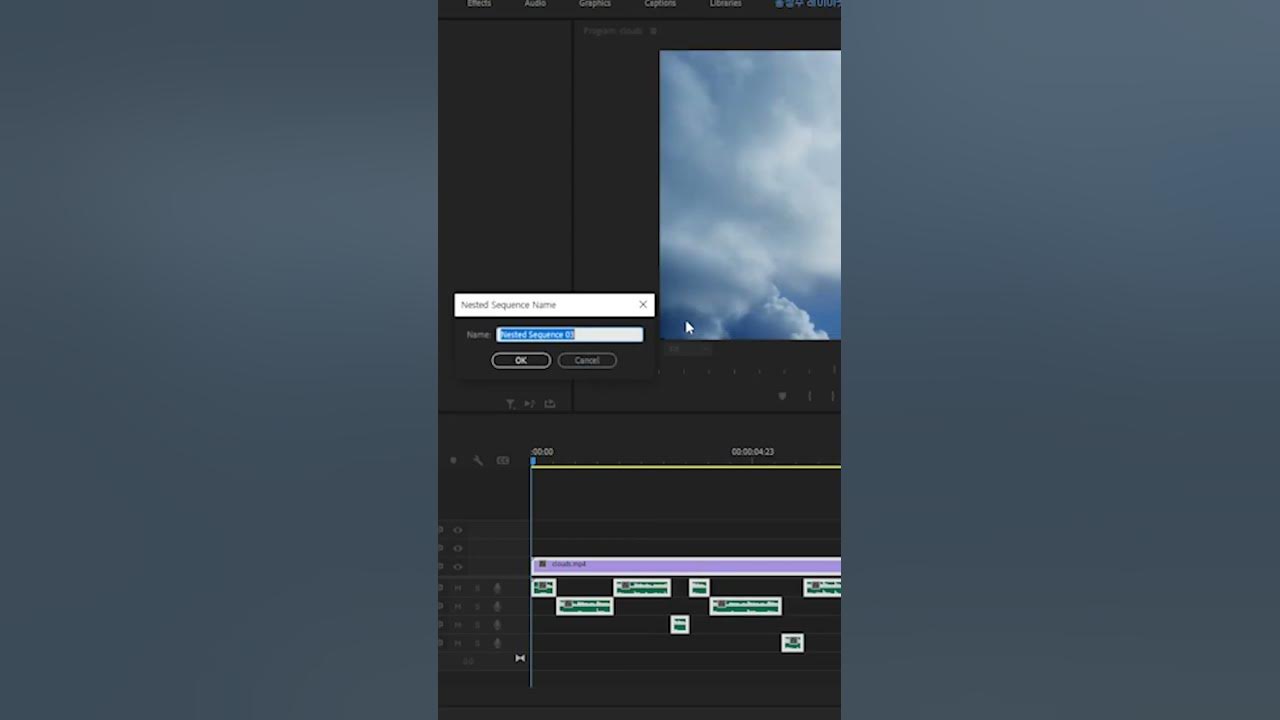Click the 00:00:04:23 mark on time ruler

coord(752,452)
